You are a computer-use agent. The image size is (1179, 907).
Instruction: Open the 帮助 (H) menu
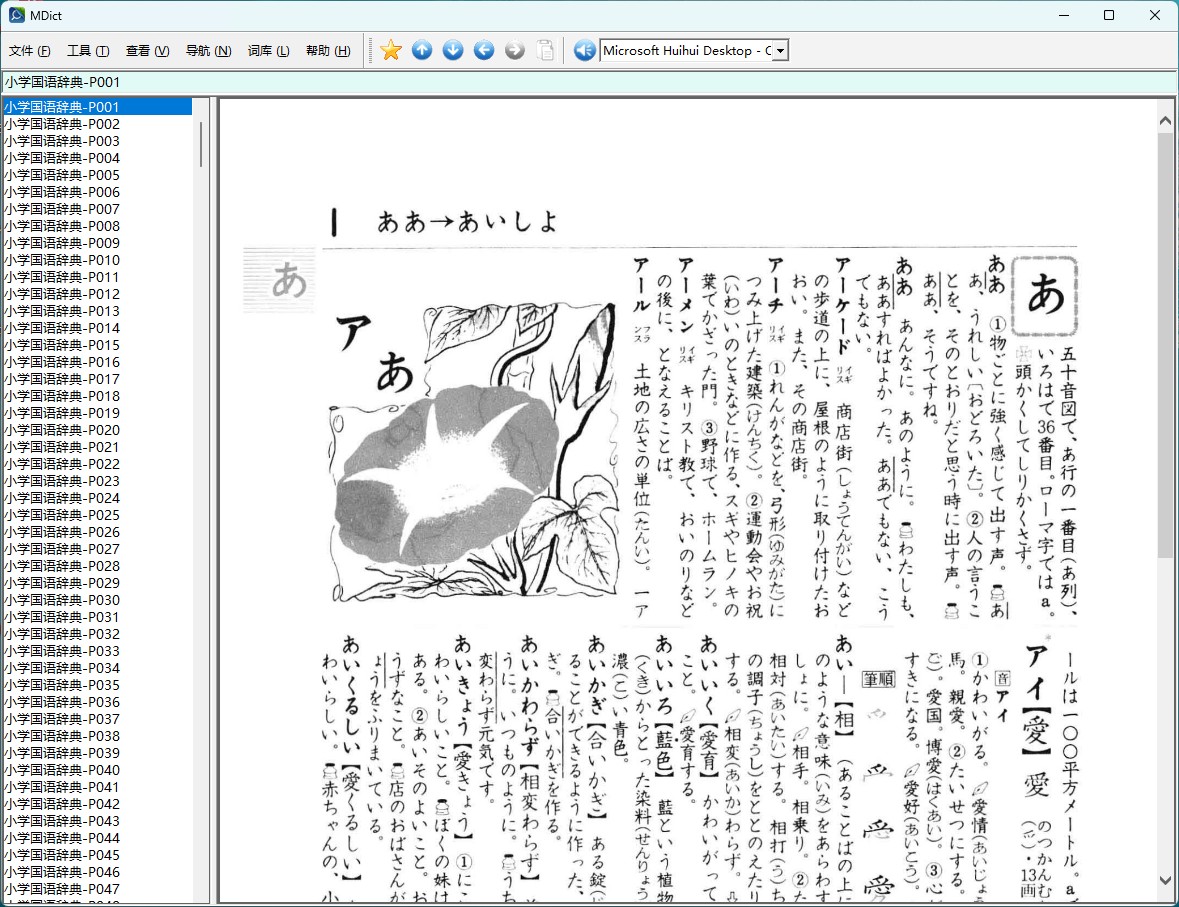point(328,50)
